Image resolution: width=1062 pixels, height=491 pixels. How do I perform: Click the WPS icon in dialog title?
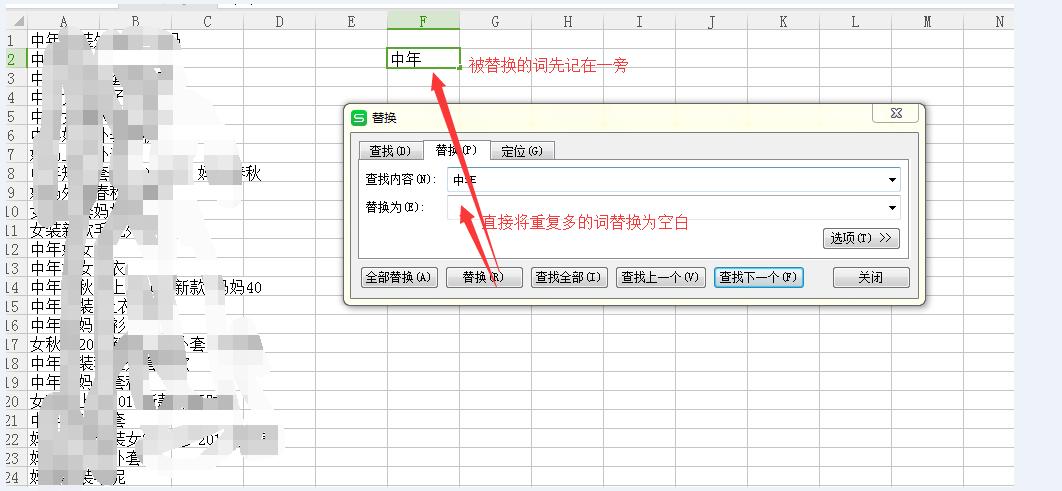[x=359, y=118]
